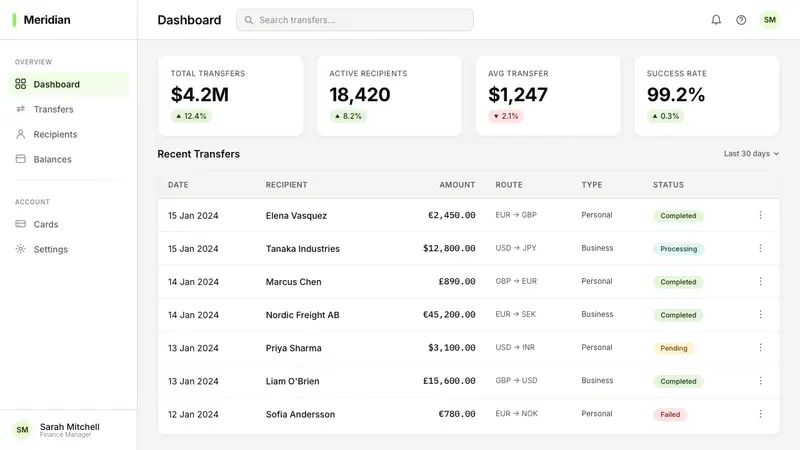Open Transfers in sidebar
This screenshot has width=800, height=450.
68,109
